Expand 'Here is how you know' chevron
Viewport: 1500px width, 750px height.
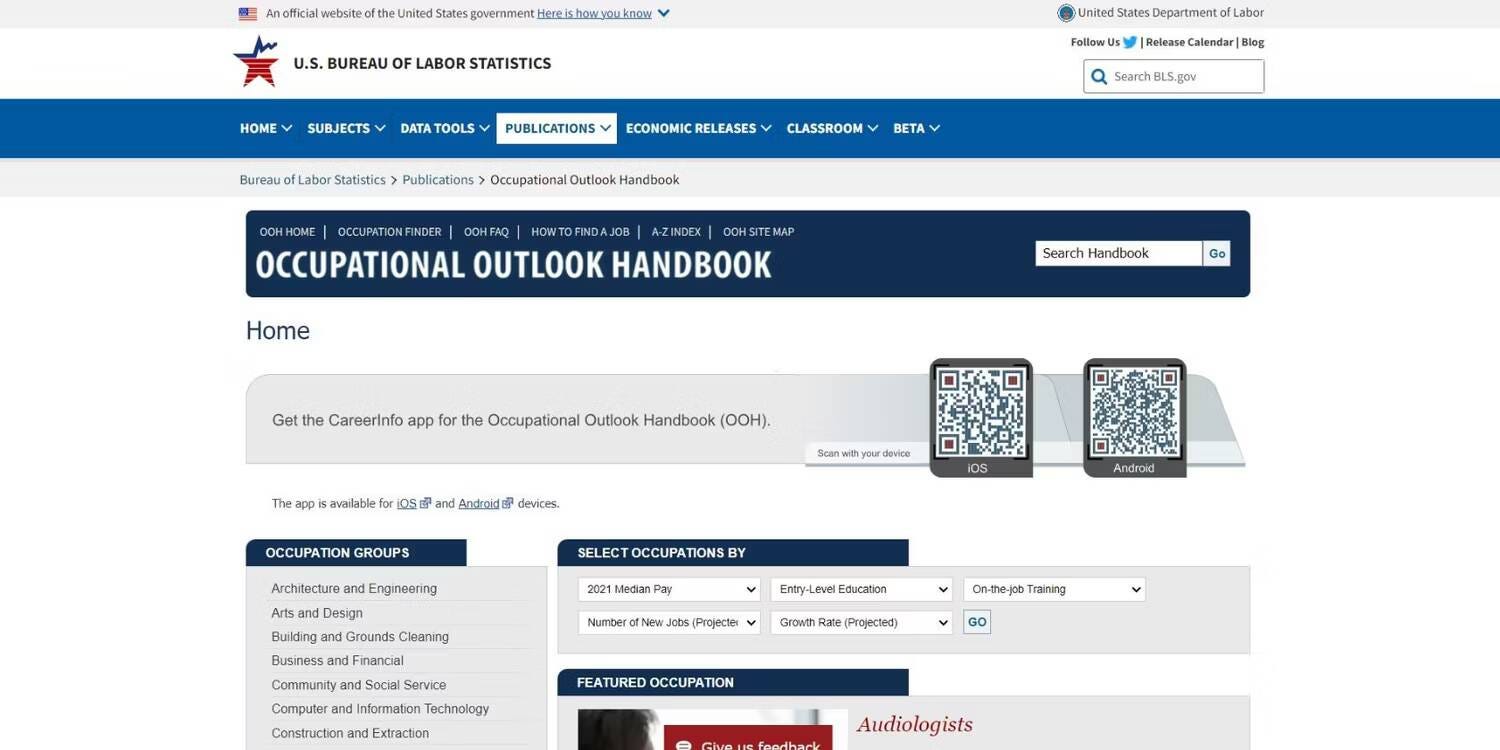664,14
